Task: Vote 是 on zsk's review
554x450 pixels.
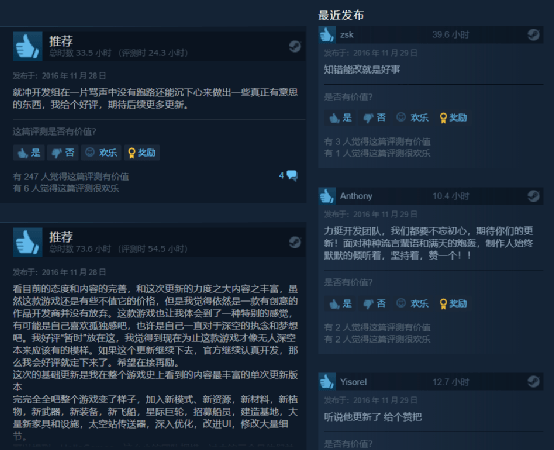Action: 340,118
